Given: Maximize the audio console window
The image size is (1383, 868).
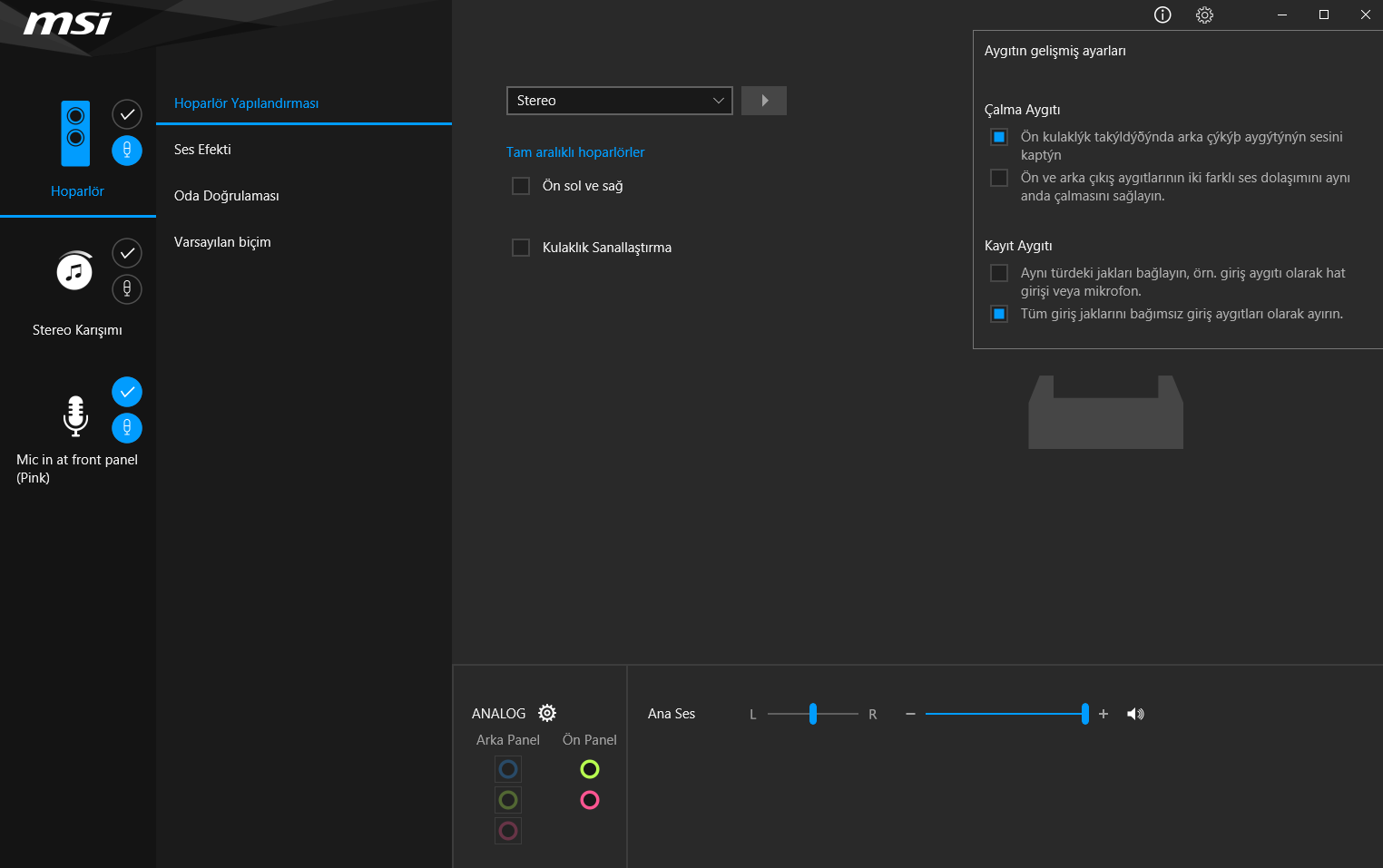Looking at the screenshot, I should click(x=1324, y=15).
